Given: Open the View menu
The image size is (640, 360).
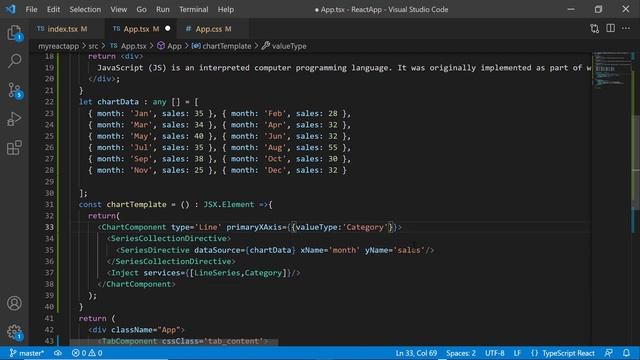Looking at the screenshot, I should click(118, 9).
